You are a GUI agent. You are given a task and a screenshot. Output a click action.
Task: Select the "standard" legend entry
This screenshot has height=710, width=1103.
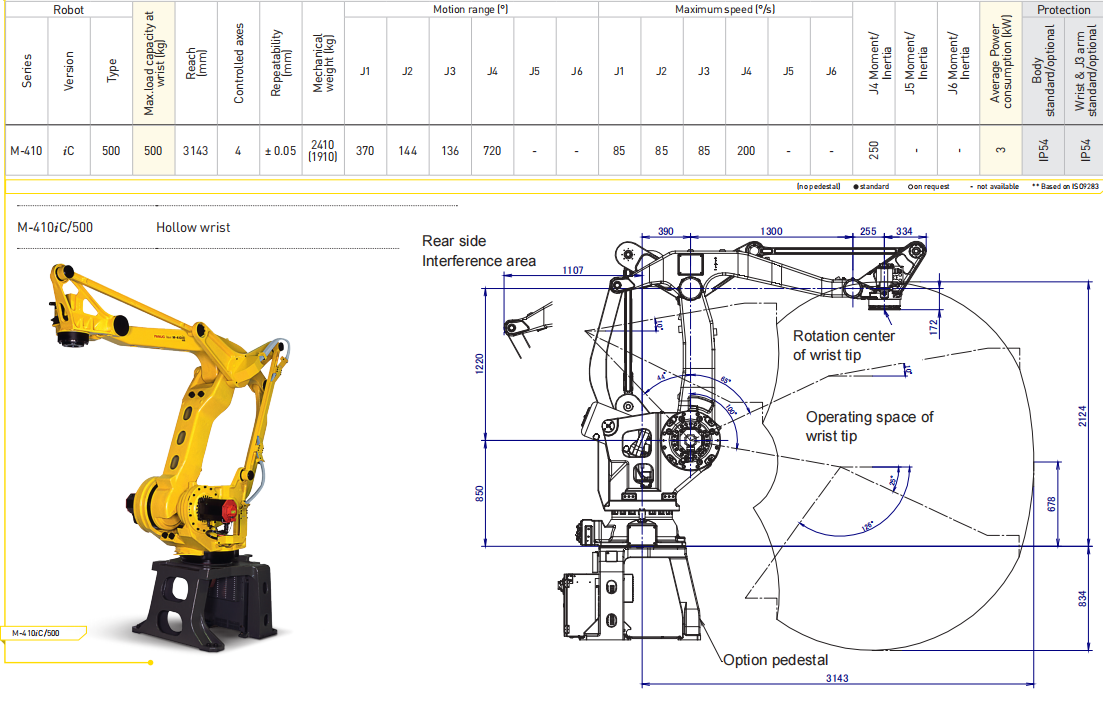pos(871,186)
